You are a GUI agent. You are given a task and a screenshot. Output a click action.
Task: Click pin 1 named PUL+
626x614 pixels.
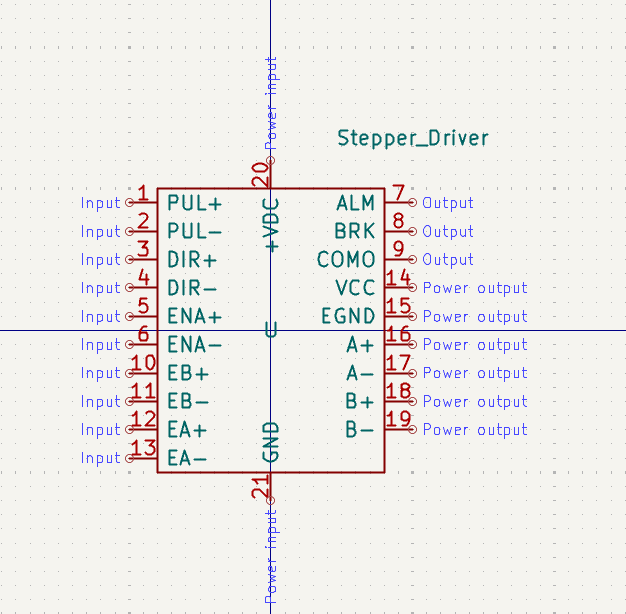point(194,203)
